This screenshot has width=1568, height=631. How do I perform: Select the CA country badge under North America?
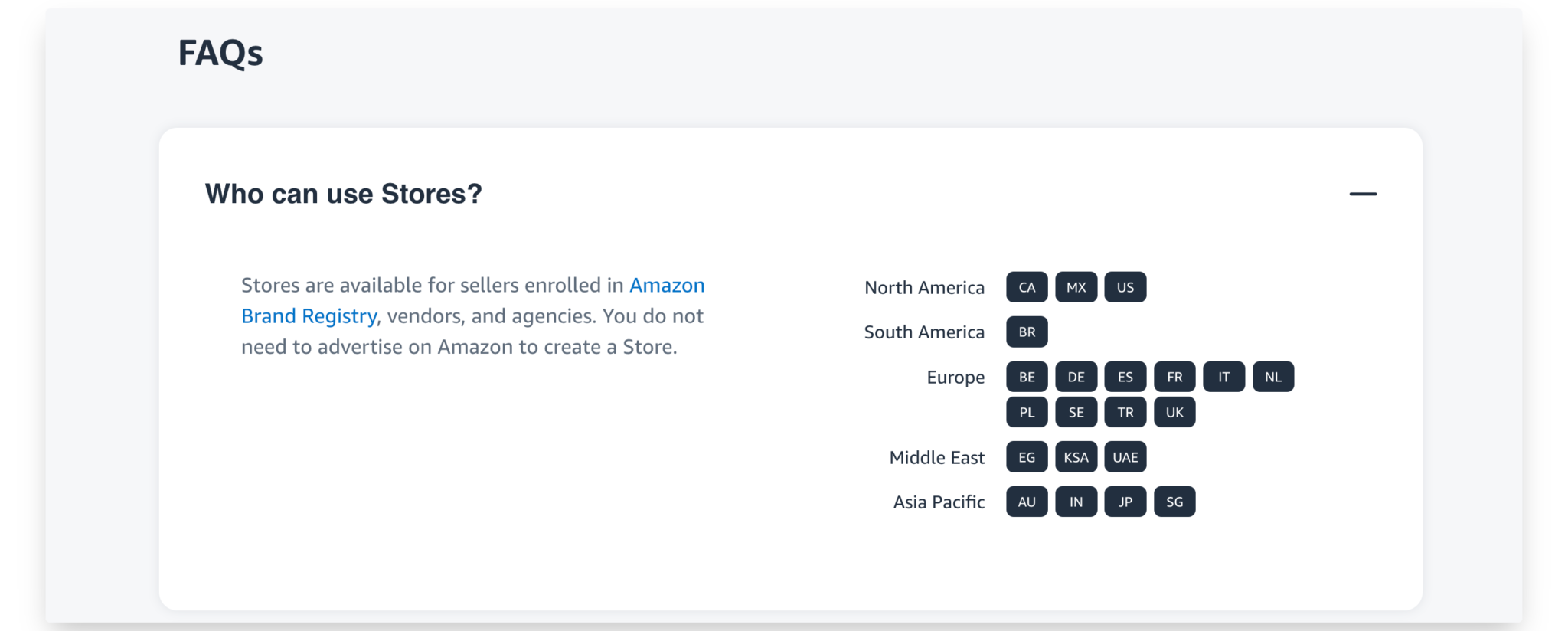click(x=1026, y=286)
